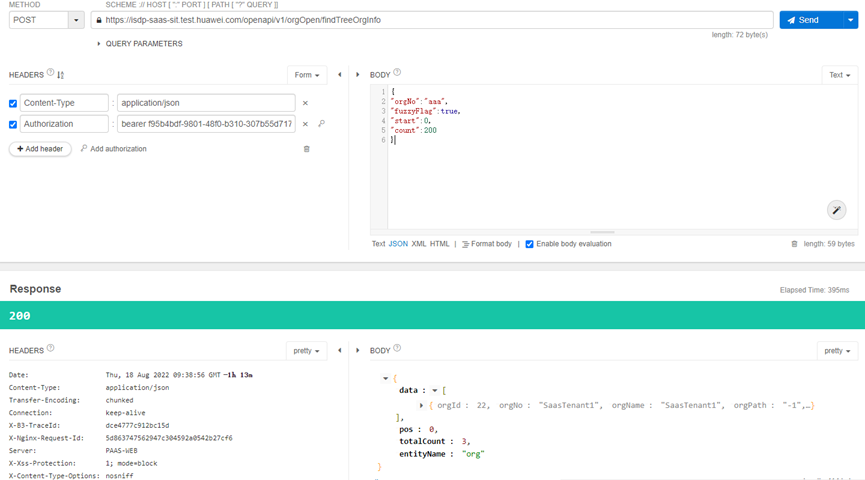The width and height of the screenshot is (865, 480).
Task: Send the request with the Send button
Action: pos(811,20)
